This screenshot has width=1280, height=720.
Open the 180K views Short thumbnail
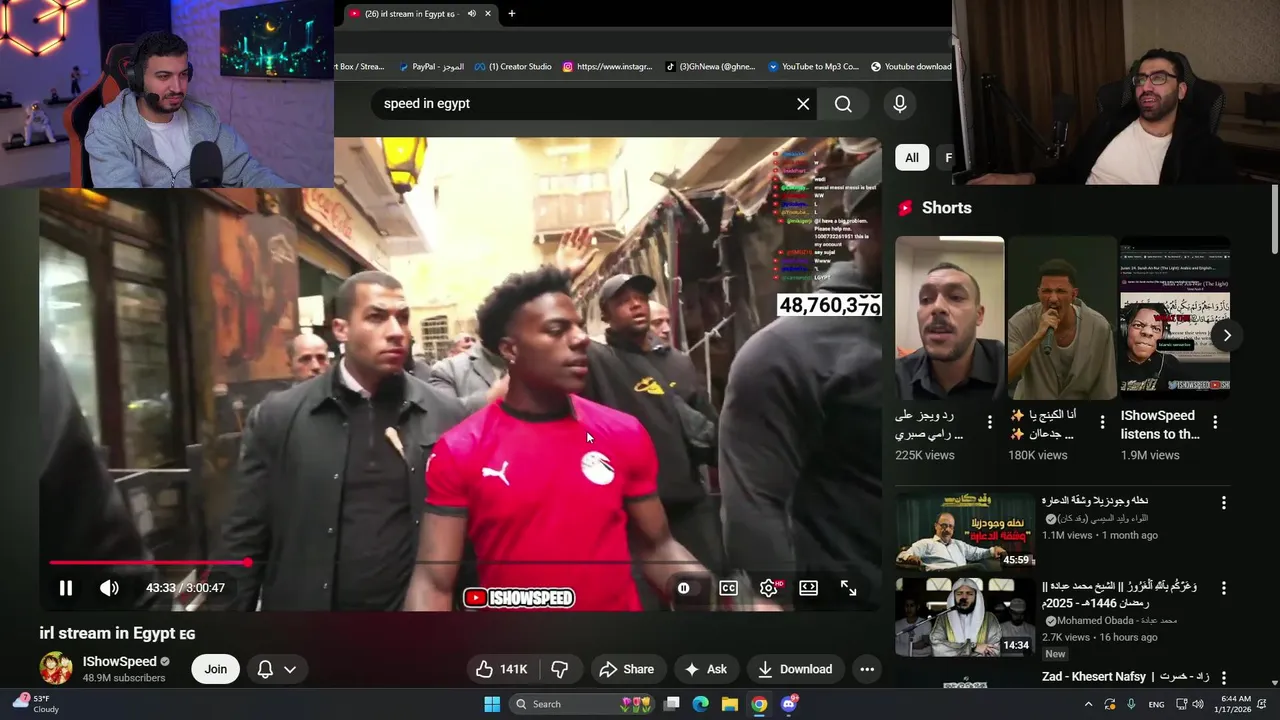point(1062,318)
